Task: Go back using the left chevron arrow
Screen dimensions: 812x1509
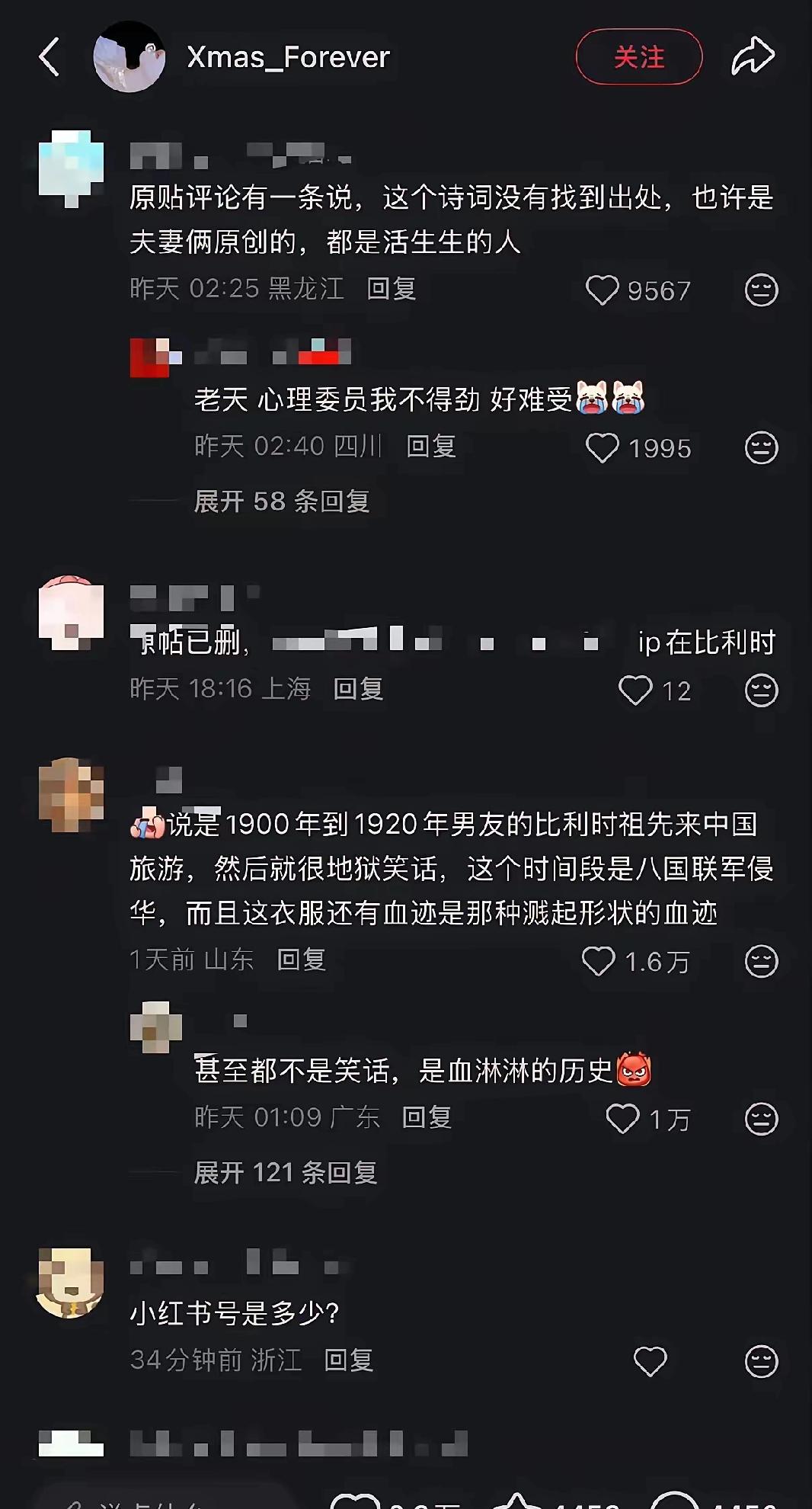Action: pos(50,58)
